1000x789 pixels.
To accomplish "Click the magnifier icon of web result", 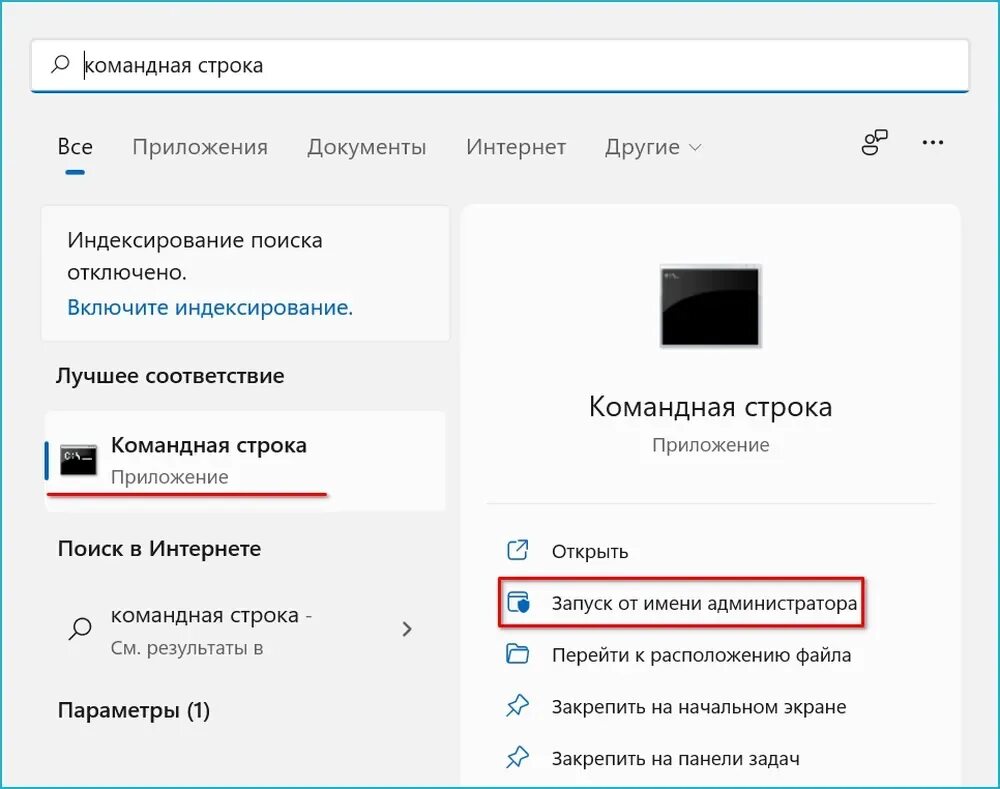I will pos(80,629).
